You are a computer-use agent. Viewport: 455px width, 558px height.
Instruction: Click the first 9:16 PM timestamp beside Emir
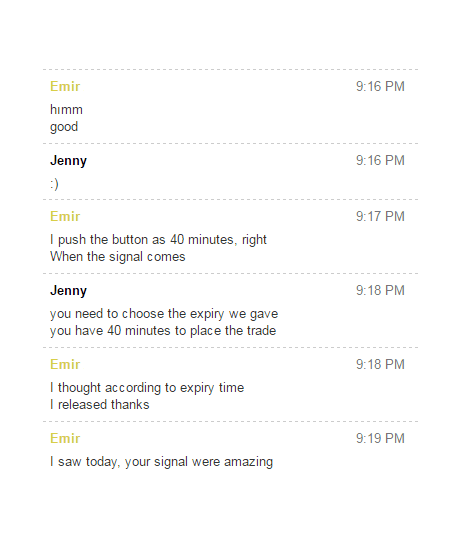pos(380,86)
